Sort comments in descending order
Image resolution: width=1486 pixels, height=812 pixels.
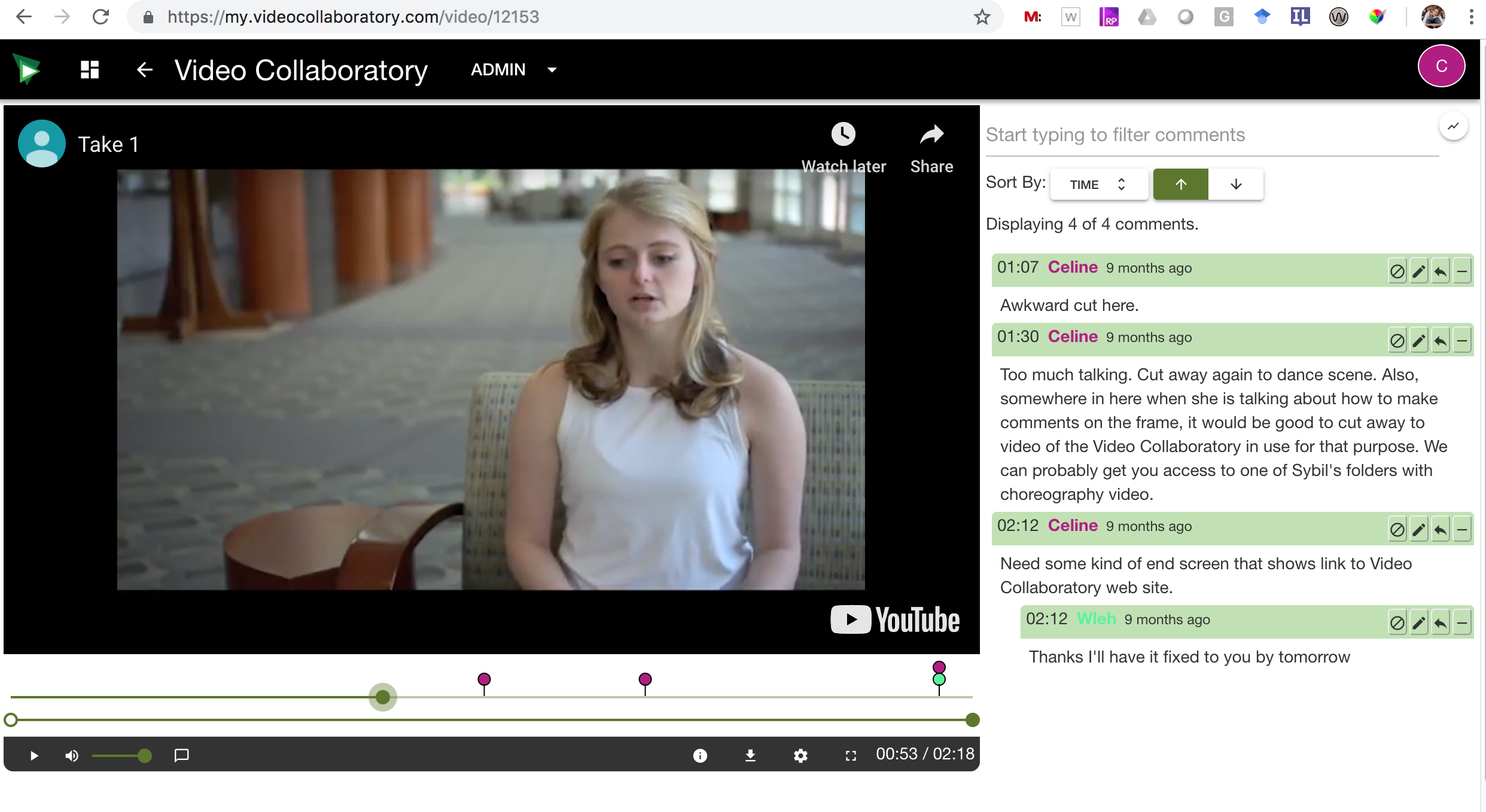[x=1236, y=184]
